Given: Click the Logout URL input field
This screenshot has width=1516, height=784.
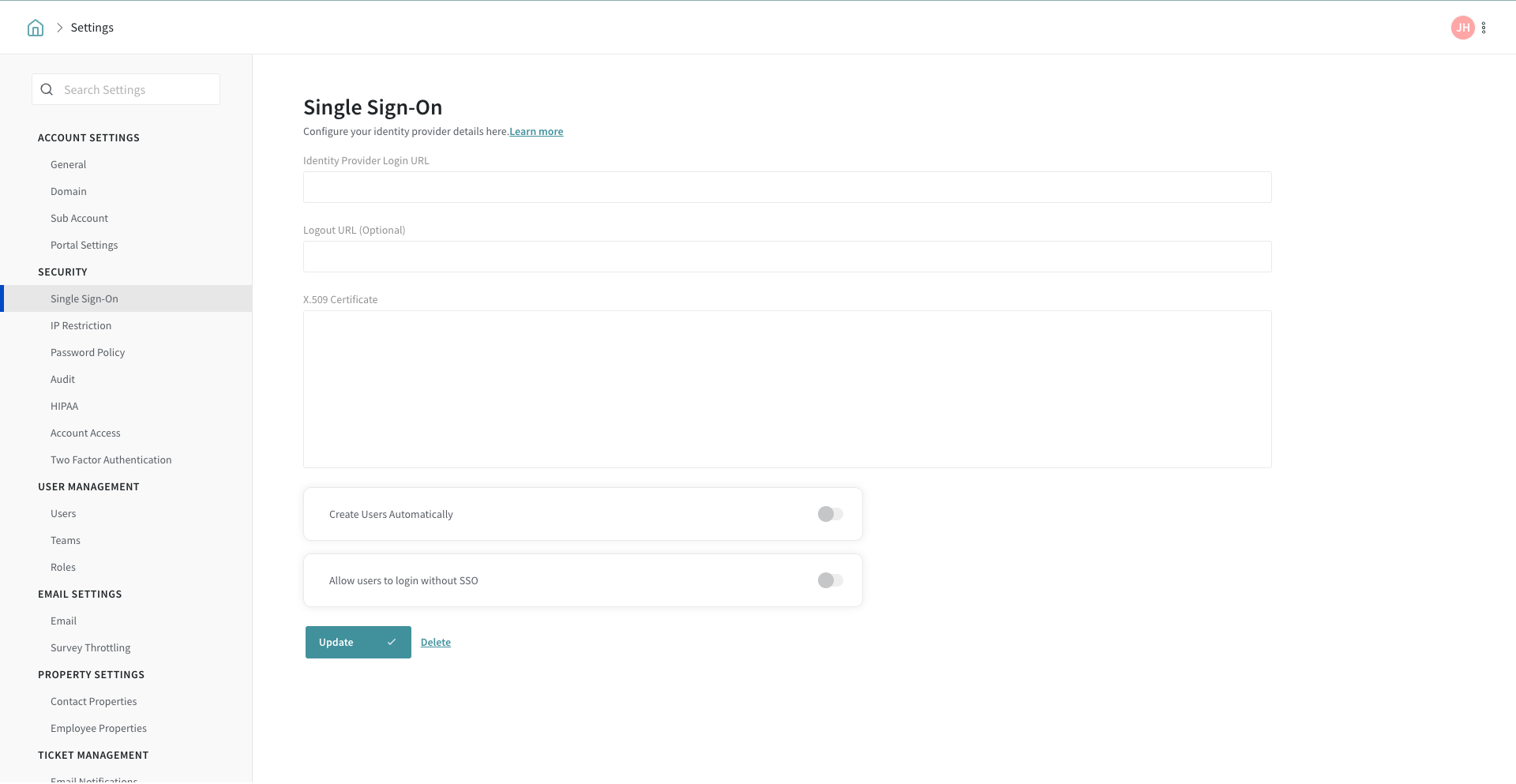Looking at the screenshot, I should (x=786, y=257).
